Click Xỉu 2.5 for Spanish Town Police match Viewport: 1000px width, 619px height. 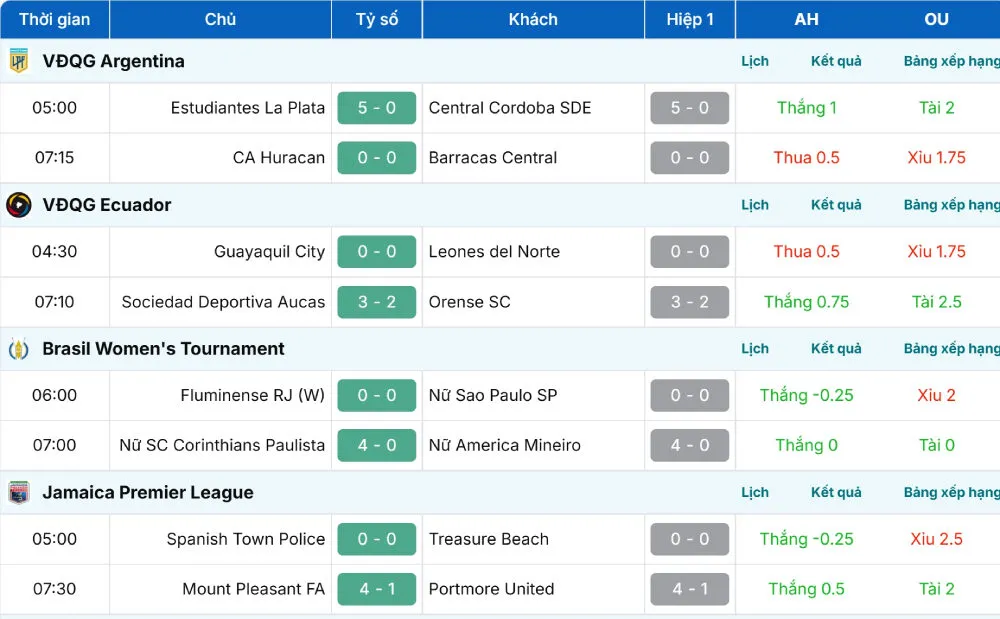[936, 539]
